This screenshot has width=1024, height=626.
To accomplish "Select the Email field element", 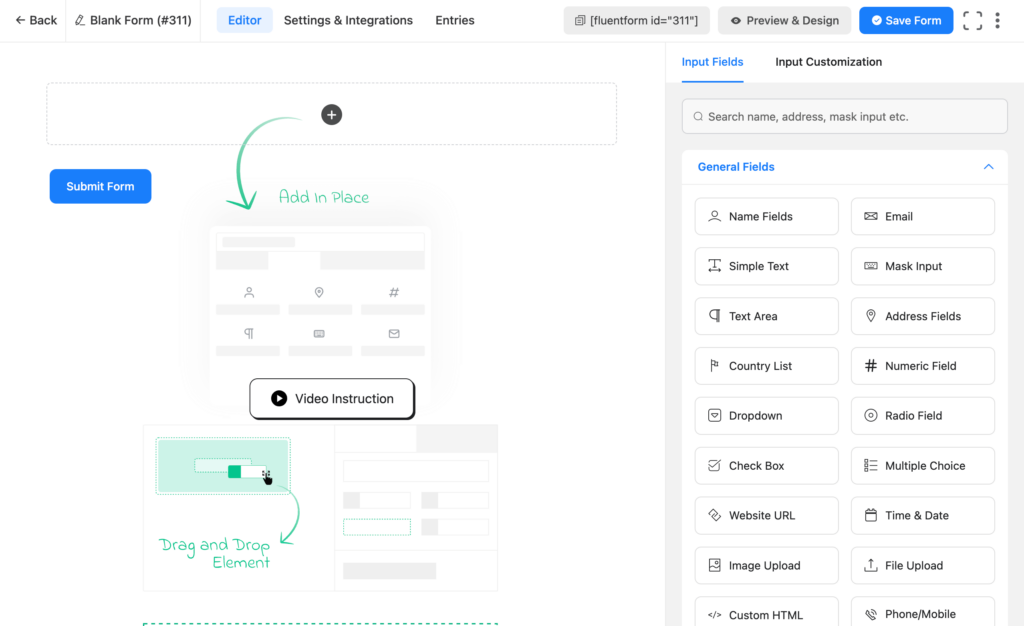I will (922, 216).
